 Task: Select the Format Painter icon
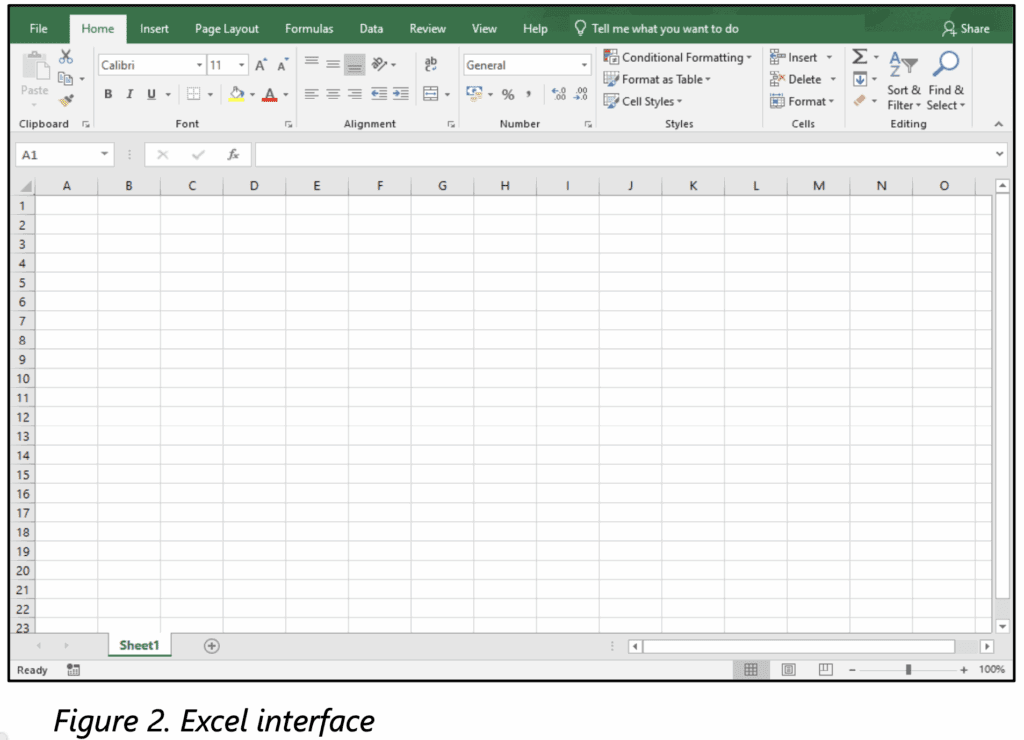coord(66,100)
